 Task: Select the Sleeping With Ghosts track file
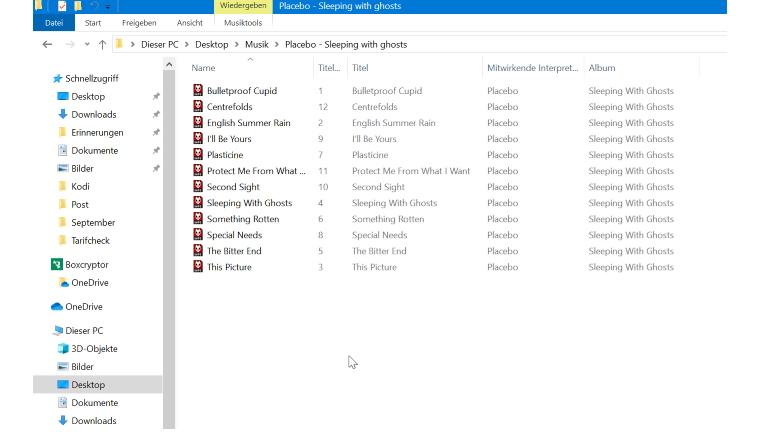click(x=249, y=203)
